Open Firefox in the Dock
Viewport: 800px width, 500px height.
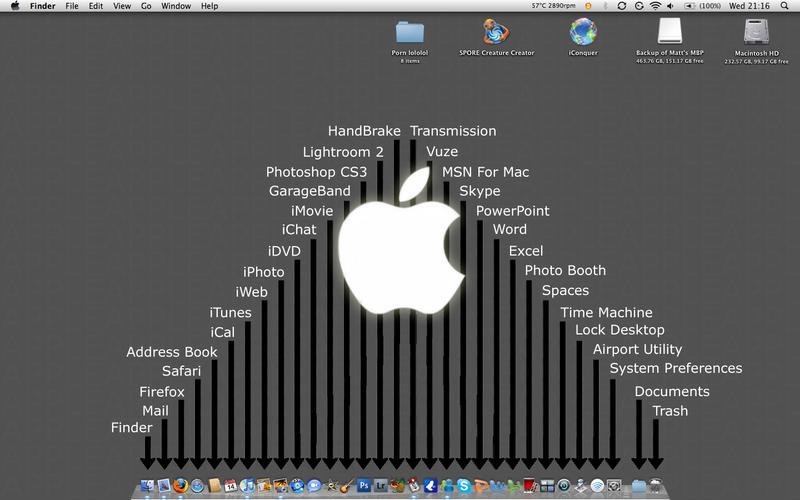181,485
